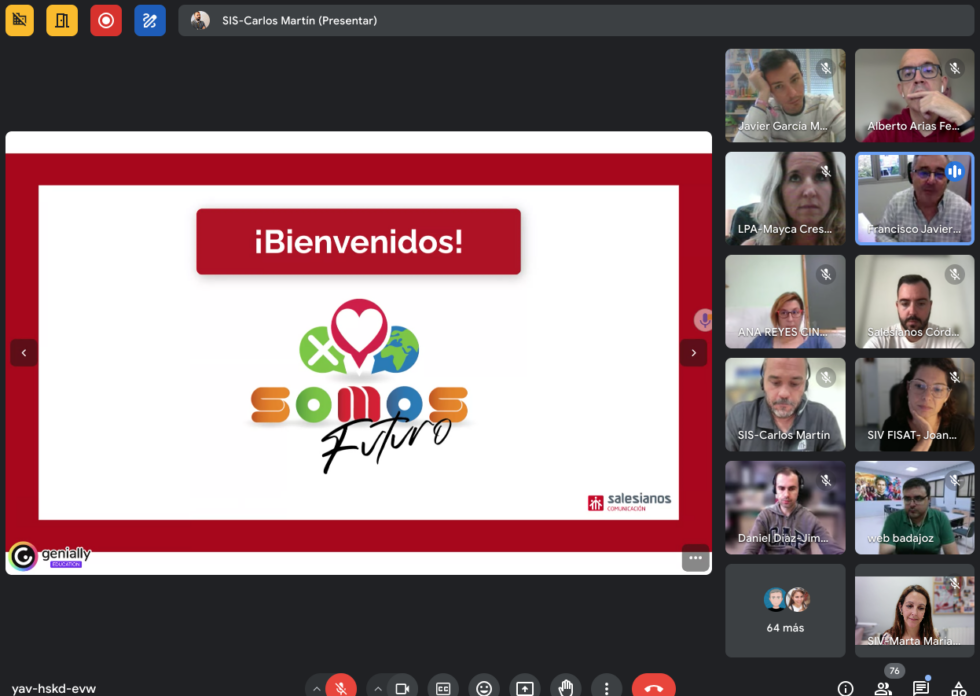The height and width of the screenshot is (696, 980).
Task: Raise your hand in the meeting
Action: pos(566,688)
